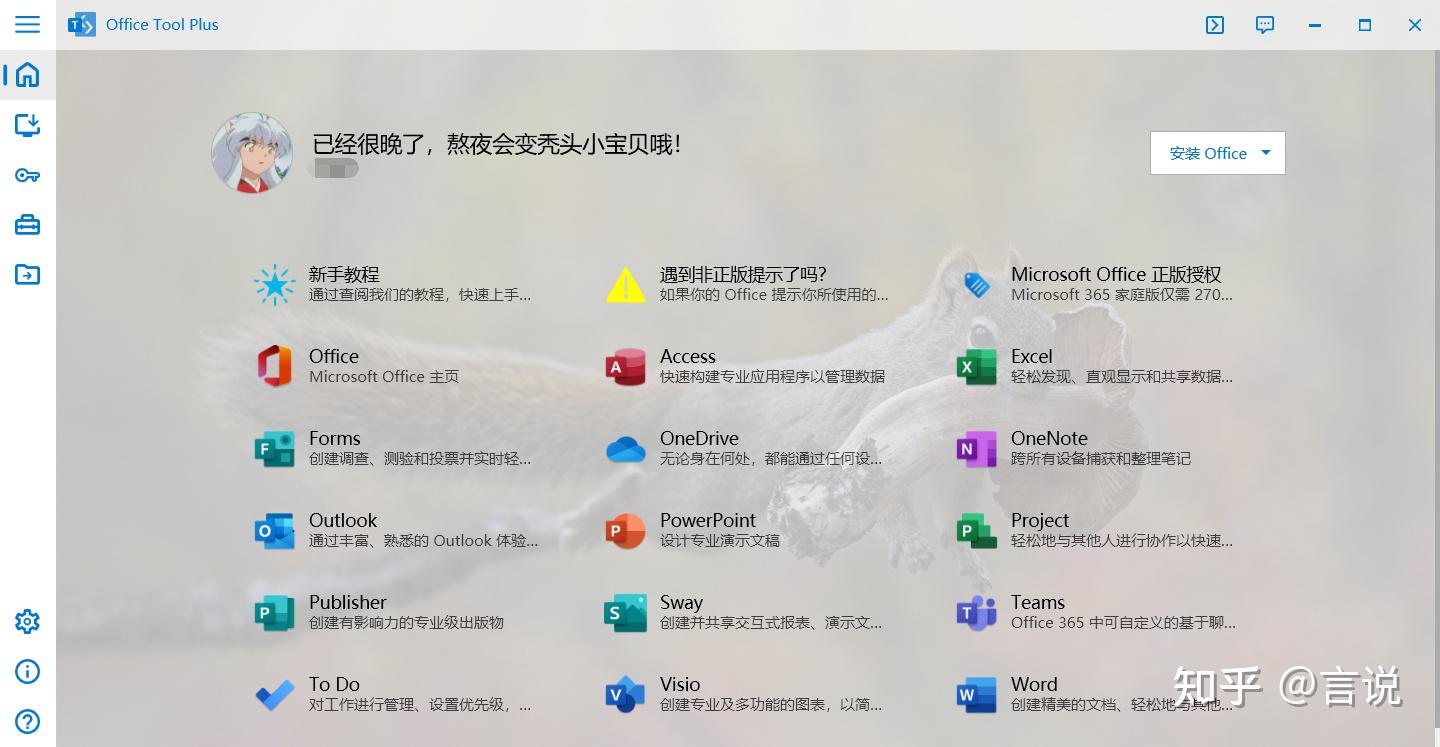
Task: Click the Excel app icon
Action: [975, 368]
